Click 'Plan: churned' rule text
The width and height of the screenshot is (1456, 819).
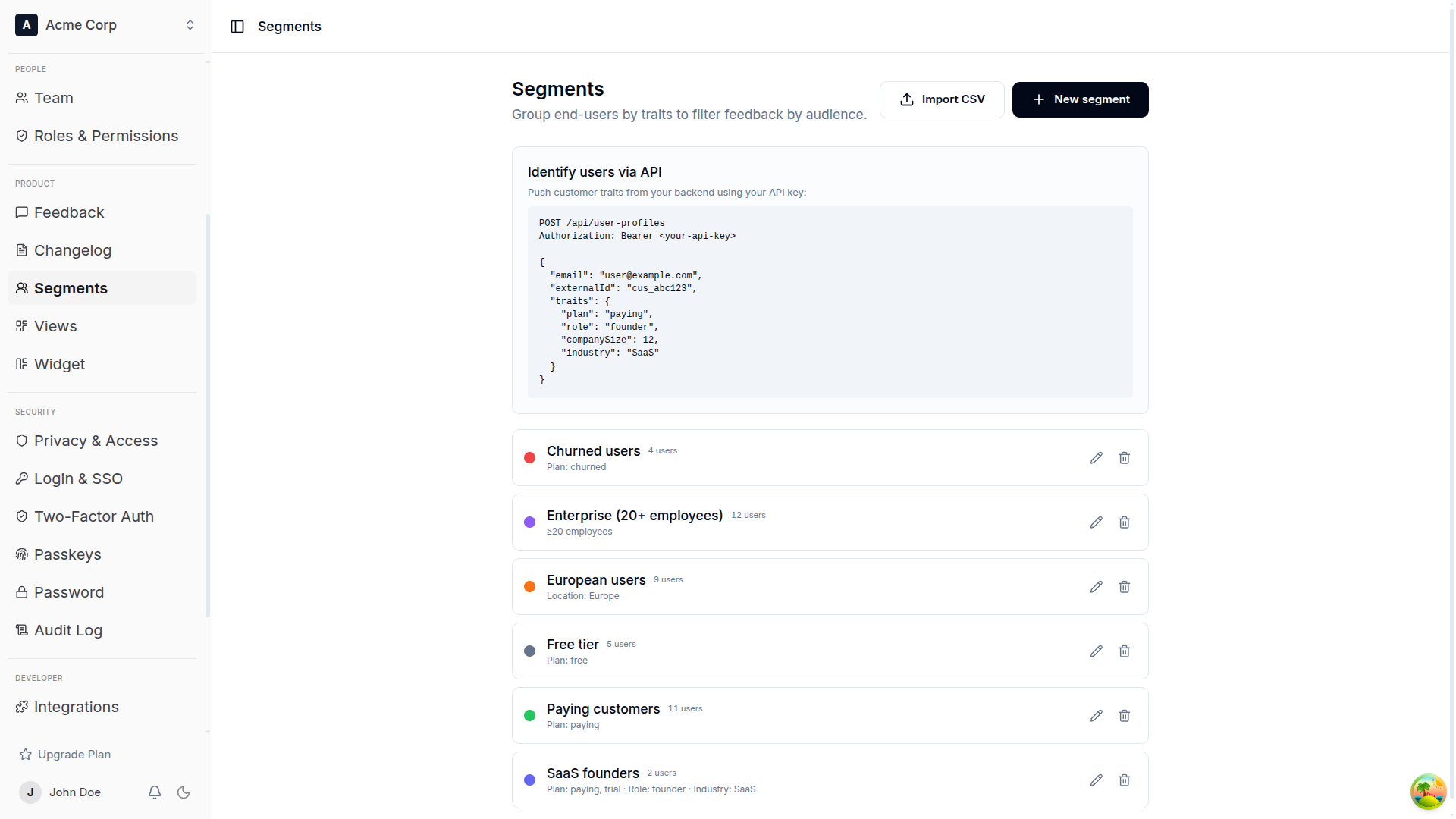(576, 467)
